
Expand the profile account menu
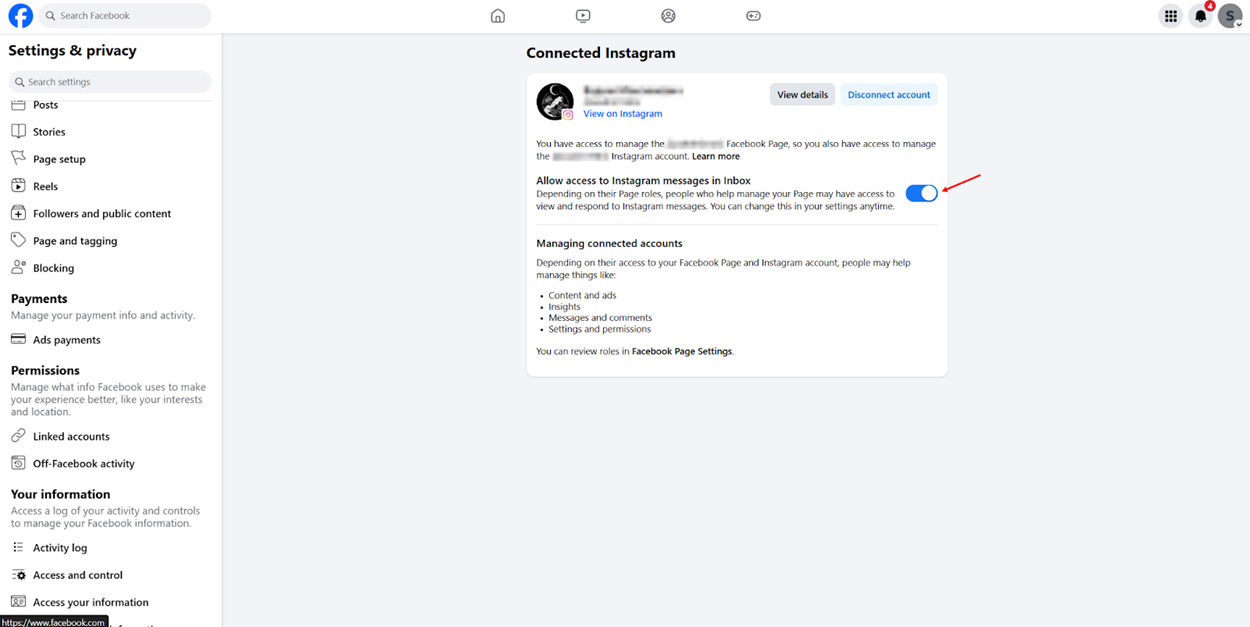pos(1230,15)
